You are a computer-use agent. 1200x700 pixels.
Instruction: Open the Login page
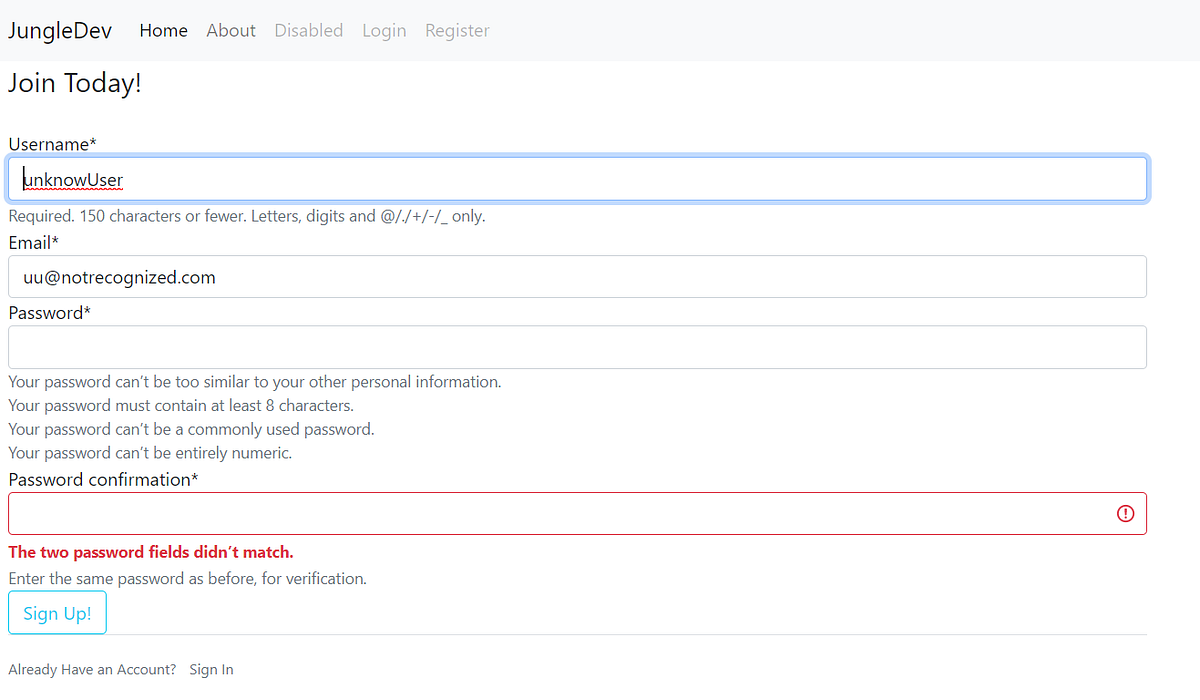coord(384,30)
